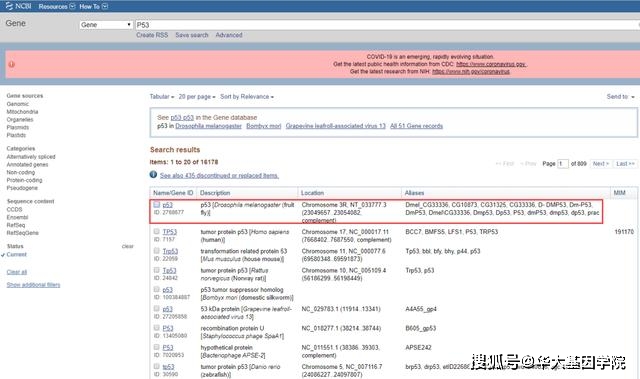Open the Sort by Relevance dropdown
Viewport: 640px width, 379px height.
point(247,97)
